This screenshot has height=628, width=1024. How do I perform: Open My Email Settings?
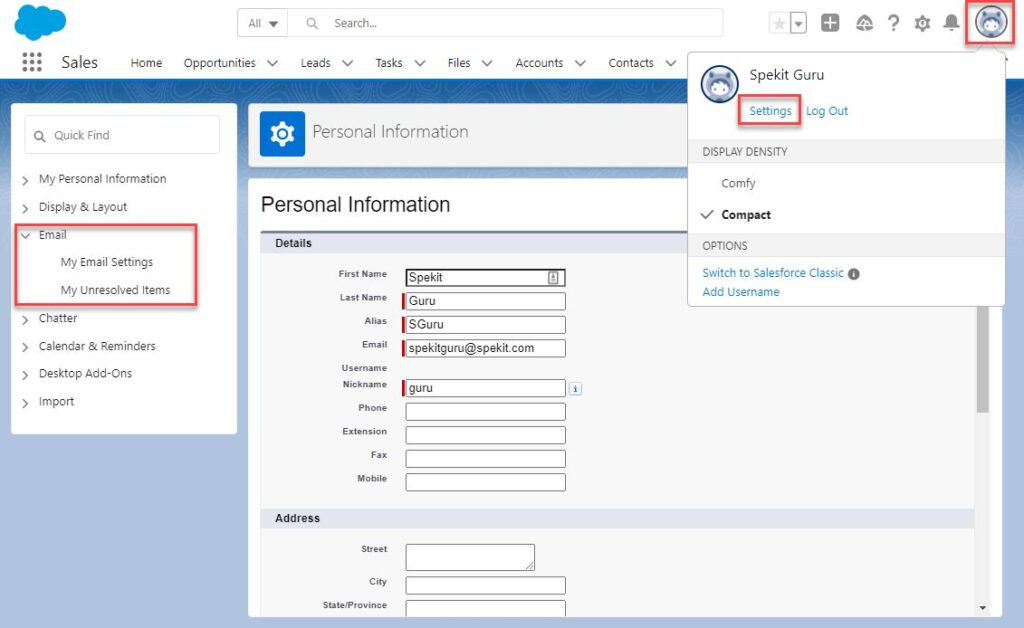pos(106,262)
